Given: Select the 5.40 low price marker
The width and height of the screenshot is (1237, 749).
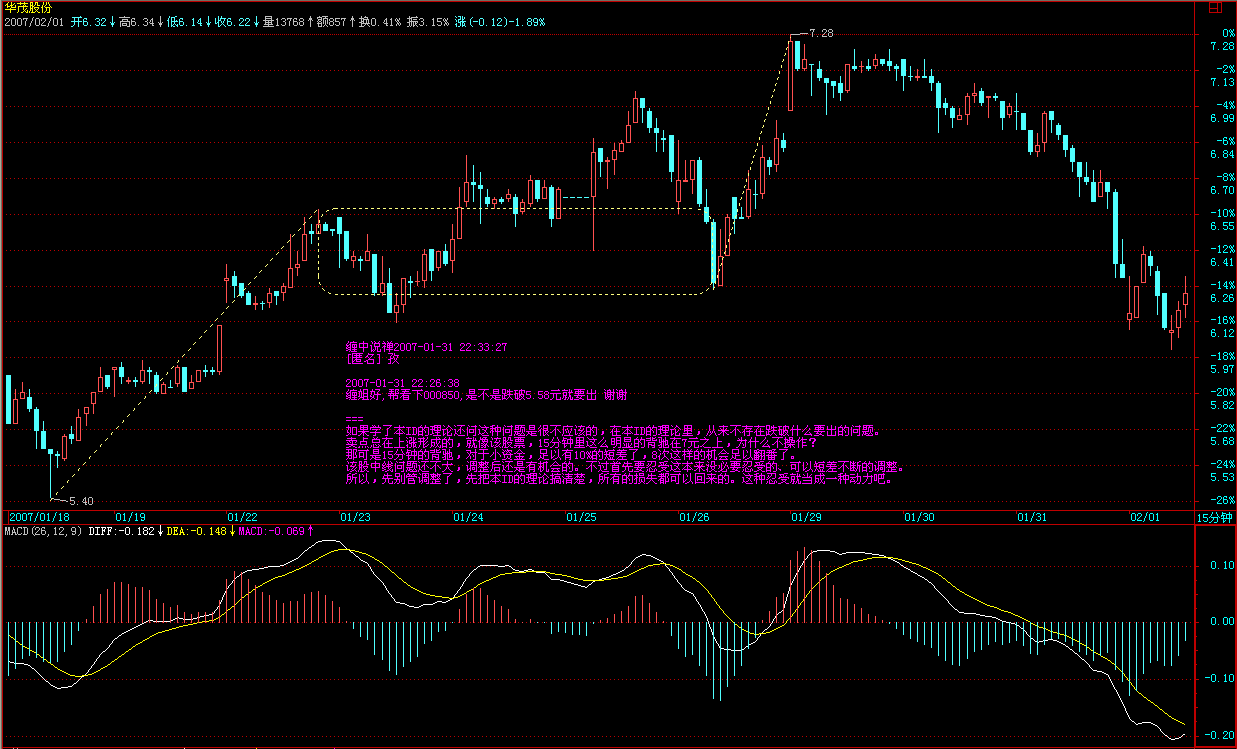Looking at the screenshot, I should [81, 500].
